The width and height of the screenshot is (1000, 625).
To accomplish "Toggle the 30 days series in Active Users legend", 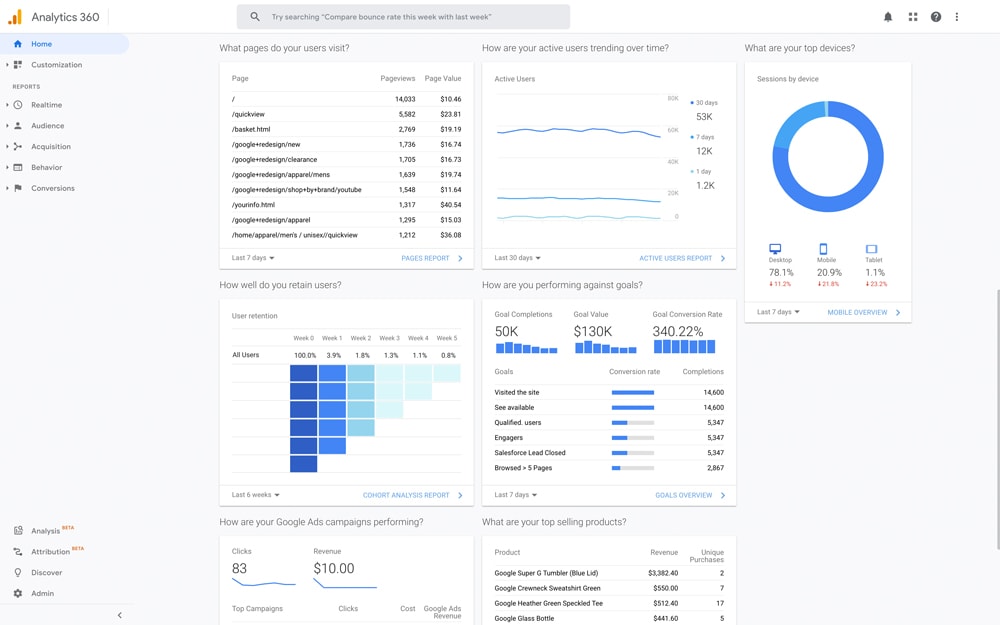I will pos(709,101).
